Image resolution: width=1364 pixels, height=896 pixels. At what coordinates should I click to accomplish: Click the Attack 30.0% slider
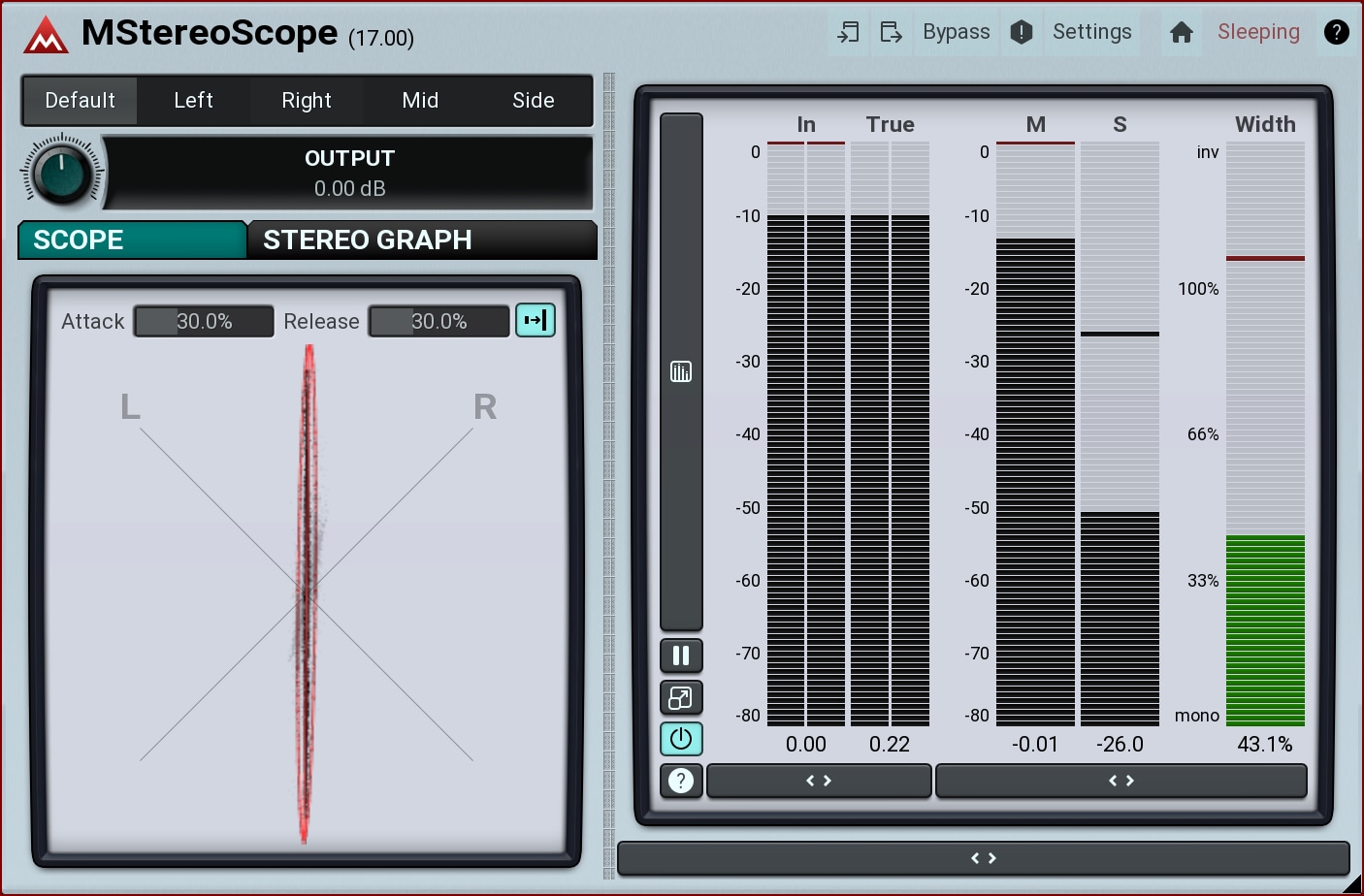pos(204,321)
